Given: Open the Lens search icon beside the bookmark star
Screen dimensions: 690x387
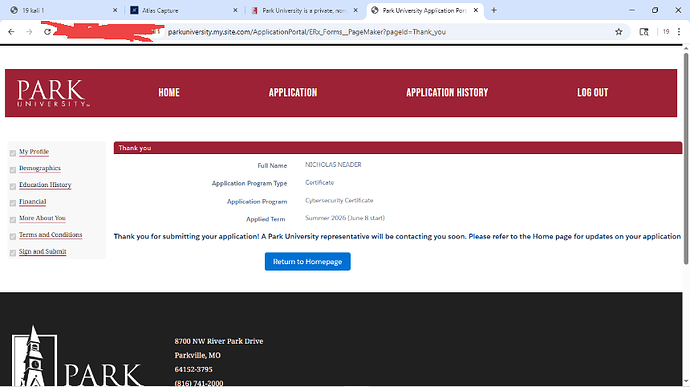Looking at the screenshot, I should pyautogui.click(x=644, y=32).
